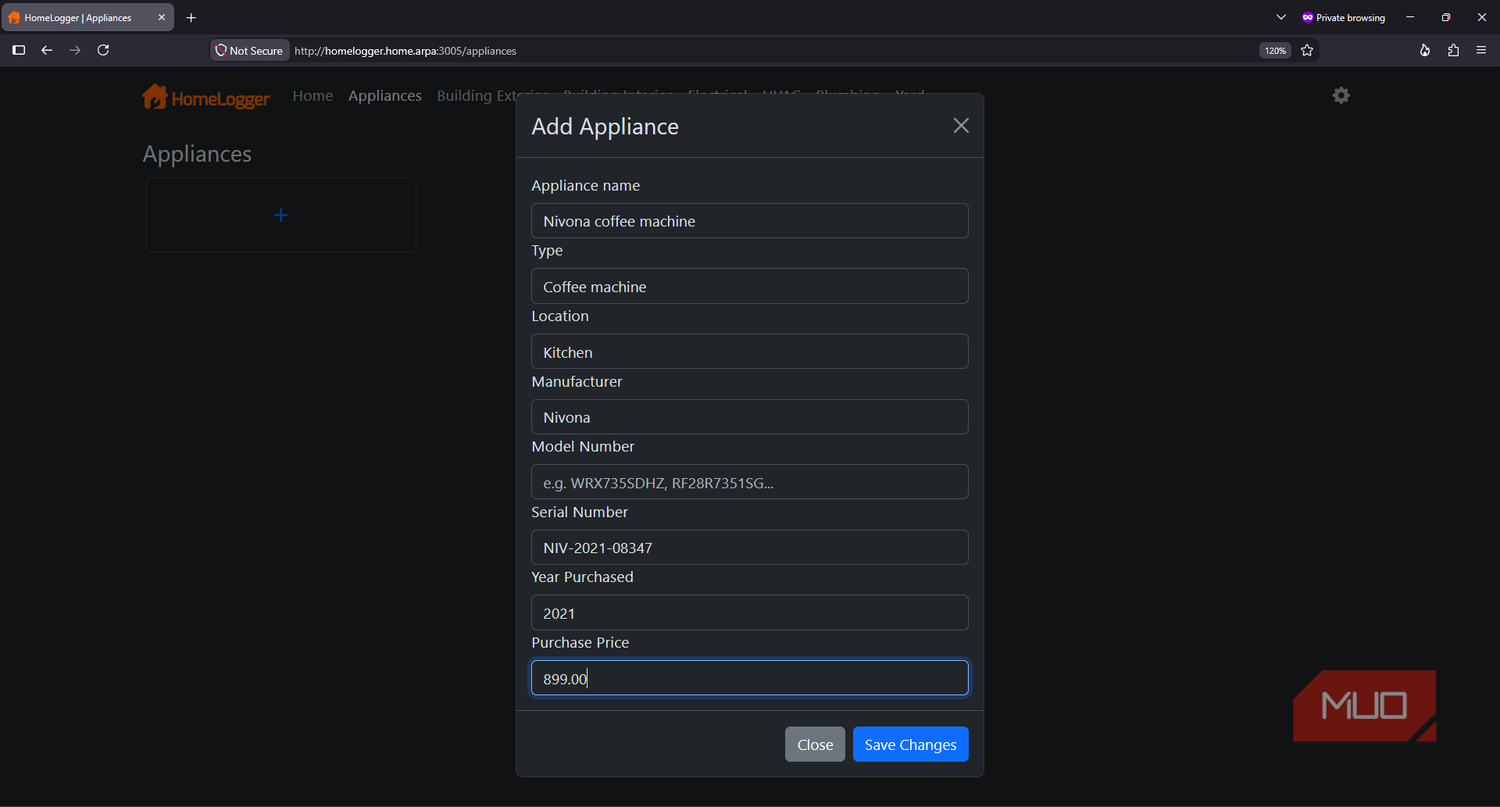Click the empty Model Number field
Viewport: 1500px width, 807px height.
click(750, 482)
